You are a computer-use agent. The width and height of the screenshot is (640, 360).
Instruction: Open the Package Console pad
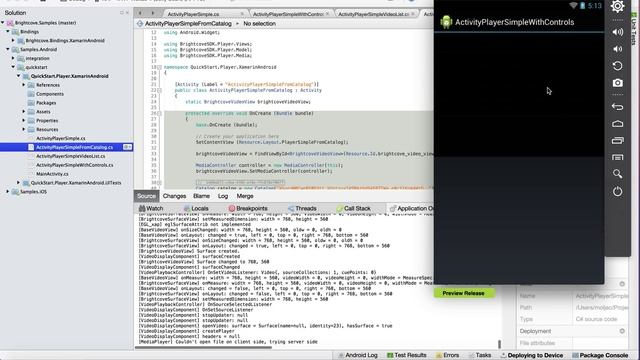(600, 356)
